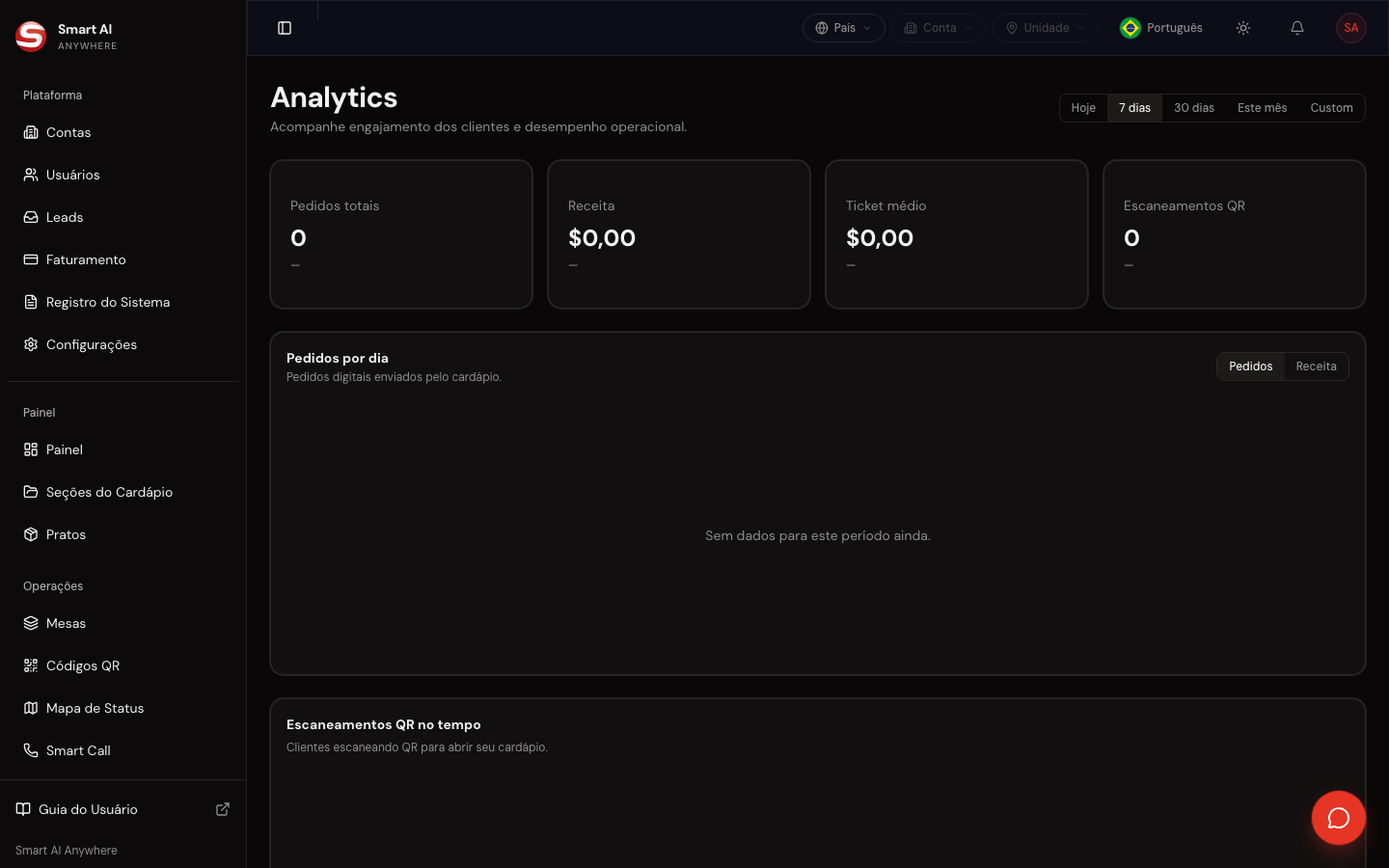The width and height of the screenshot is (1389, 868).
Task: Click the Configurações gear icon
Action: [x=31, y=344]
